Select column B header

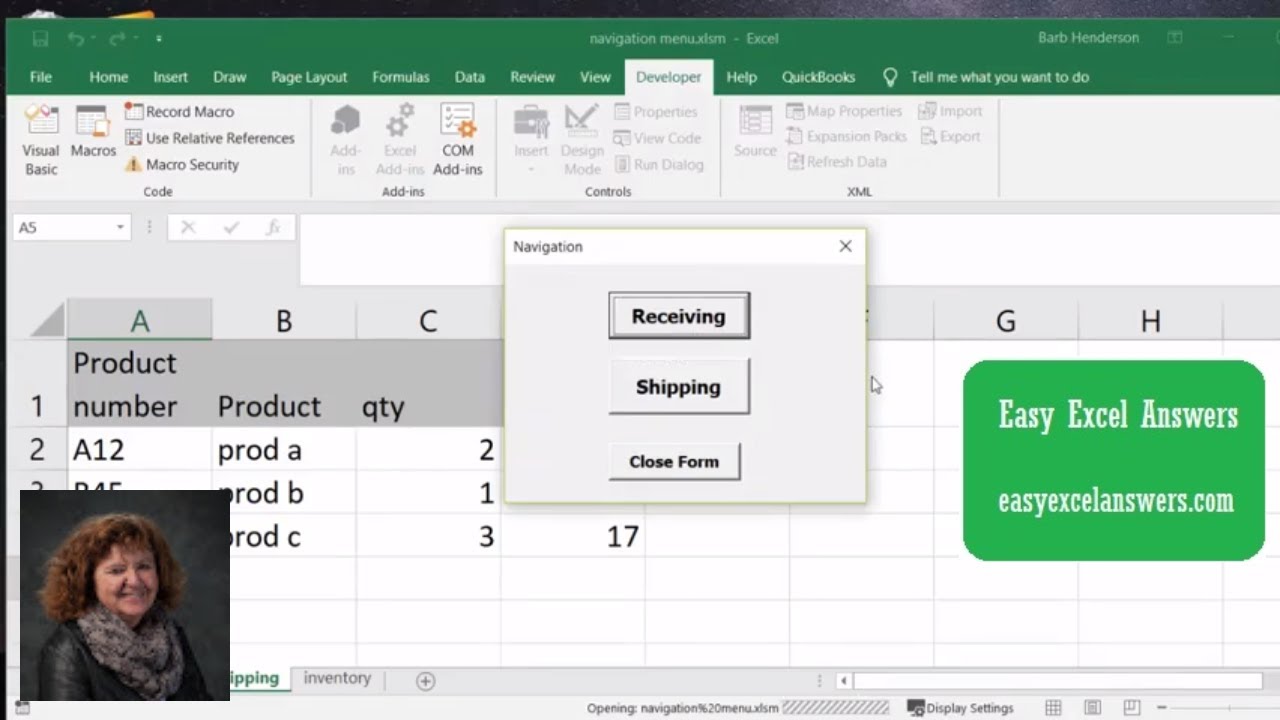tap(284, 320)
